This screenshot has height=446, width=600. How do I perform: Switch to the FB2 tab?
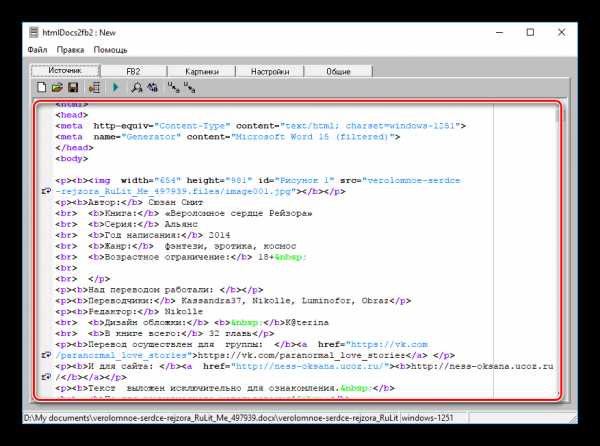pyautogui.click(x=133, y=71)
